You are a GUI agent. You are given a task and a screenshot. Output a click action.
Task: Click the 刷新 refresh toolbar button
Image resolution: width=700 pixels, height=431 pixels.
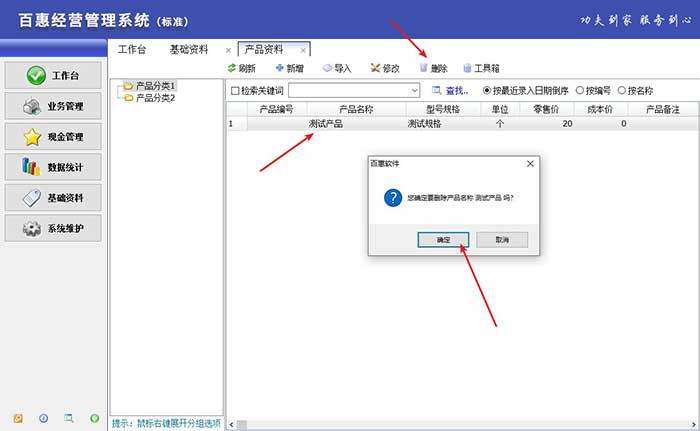coord(242,68)
